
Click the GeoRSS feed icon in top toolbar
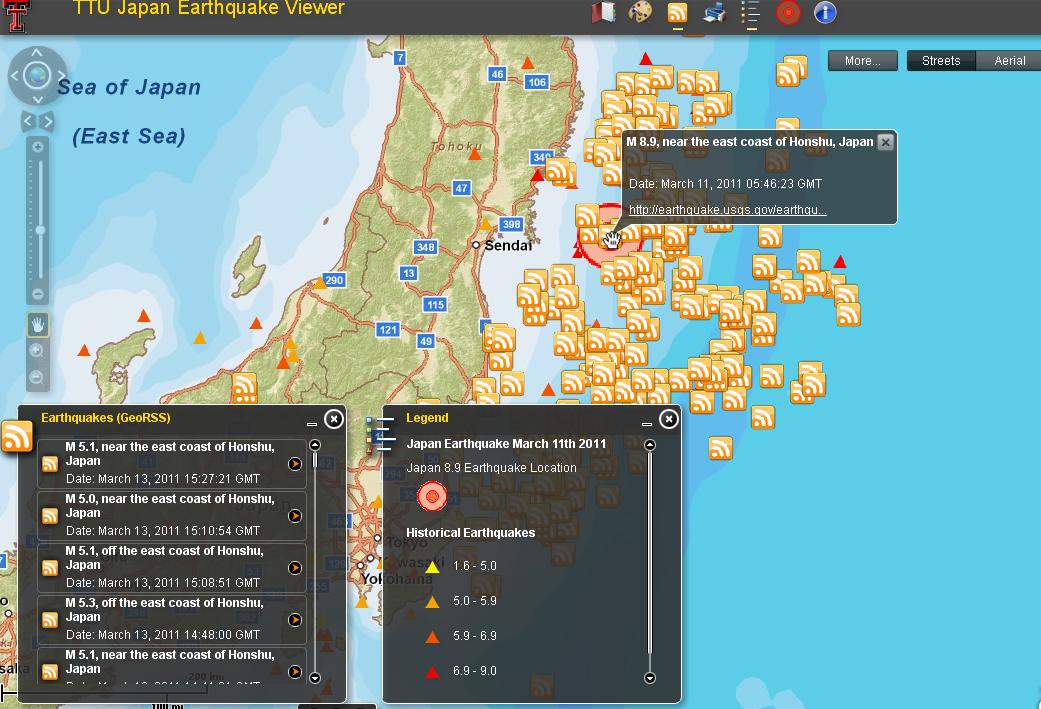point(678,13)
